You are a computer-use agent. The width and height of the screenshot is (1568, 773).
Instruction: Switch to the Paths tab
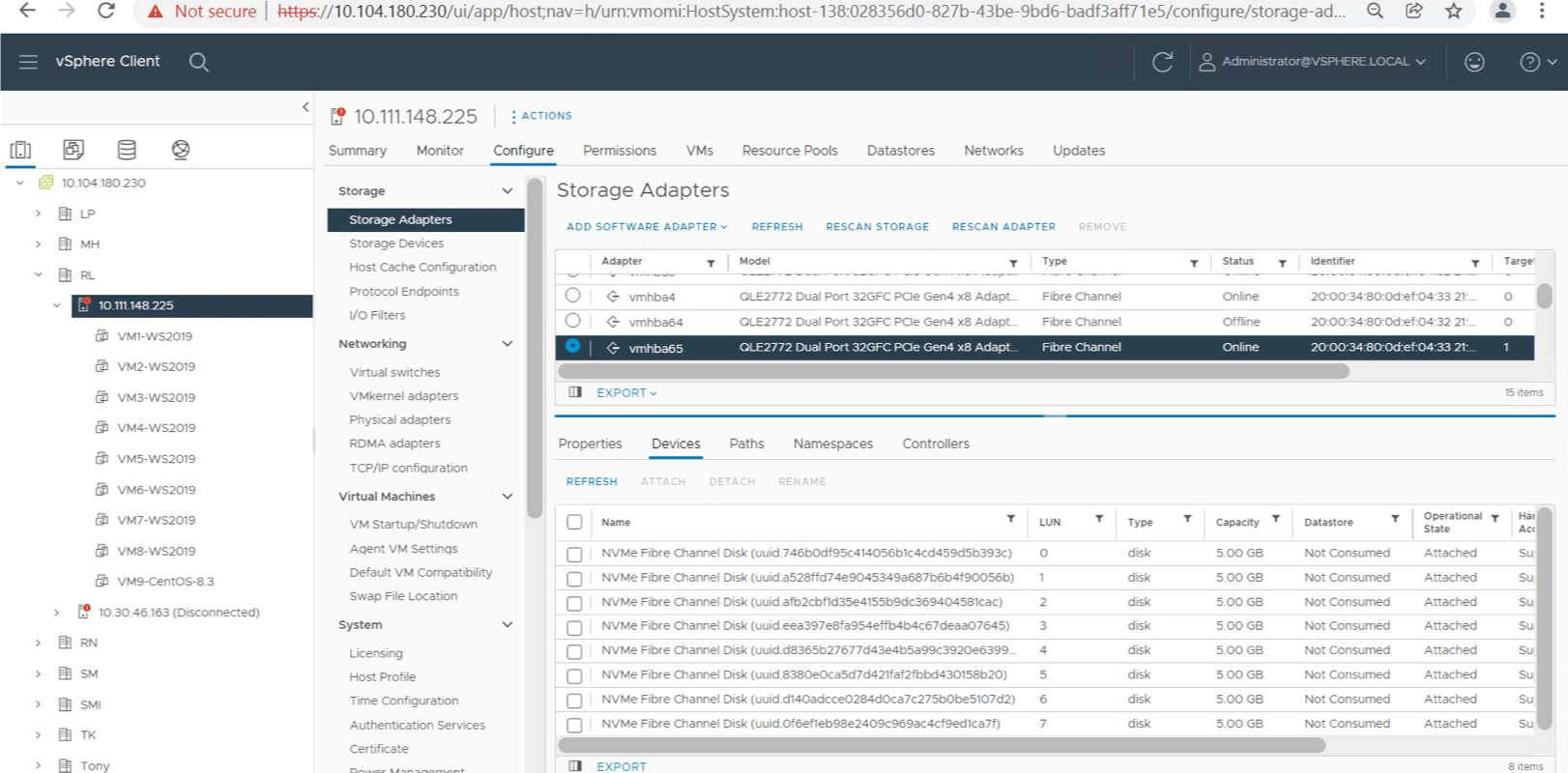click(x=746, y=444)
